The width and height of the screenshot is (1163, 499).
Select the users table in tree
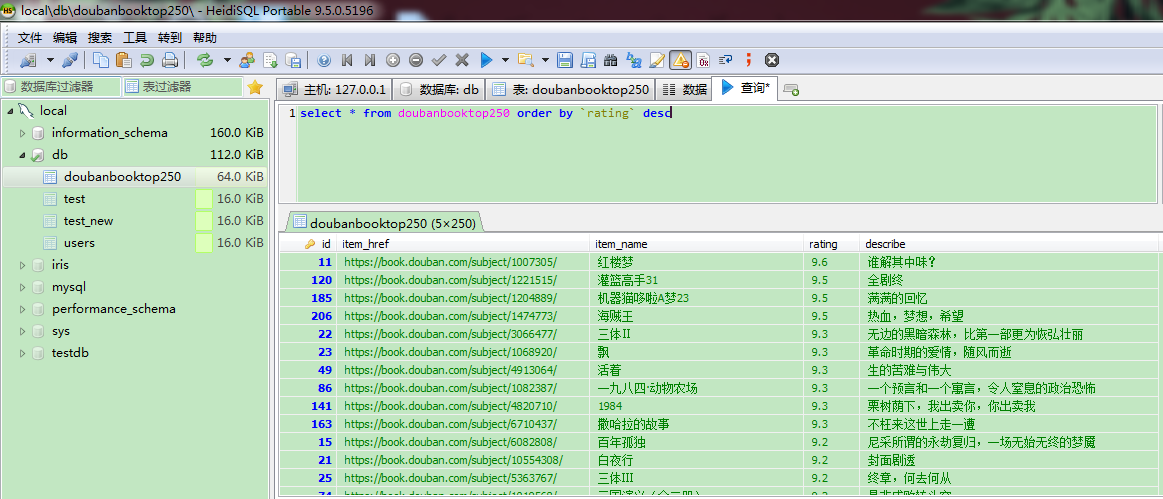[x=79, y=243]
